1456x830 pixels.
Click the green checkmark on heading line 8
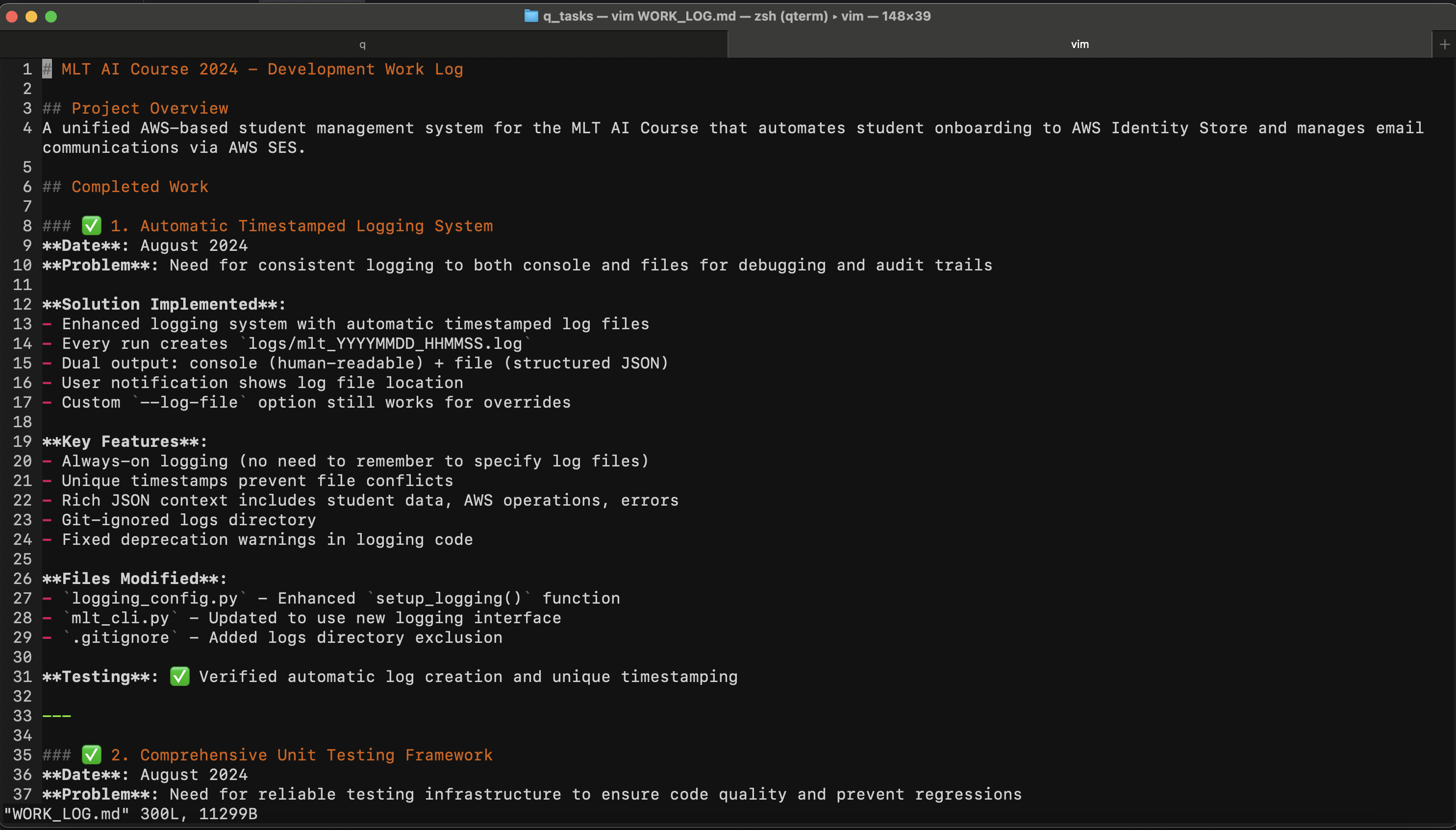(x=91, y=226)
